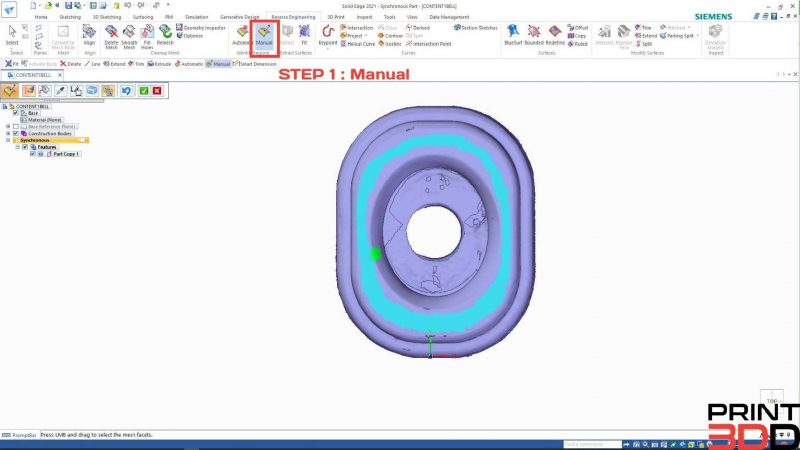Click the Redefine surface tool
The image size is (800, 450).
555,35
